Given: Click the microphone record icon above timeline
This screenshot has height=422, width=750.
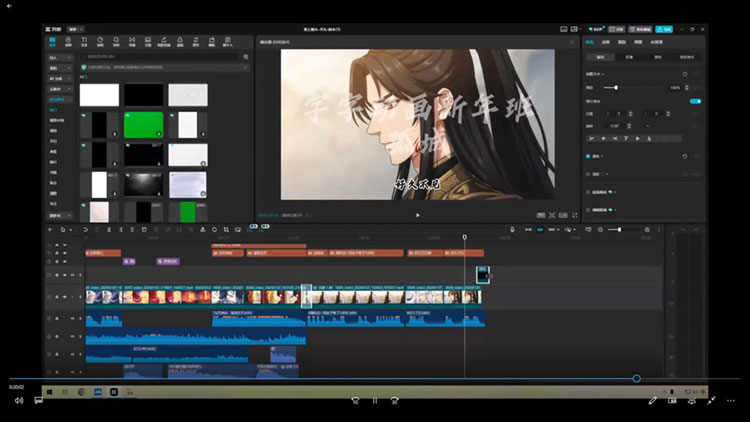Looking at the screenshot, I should point(512,229).
